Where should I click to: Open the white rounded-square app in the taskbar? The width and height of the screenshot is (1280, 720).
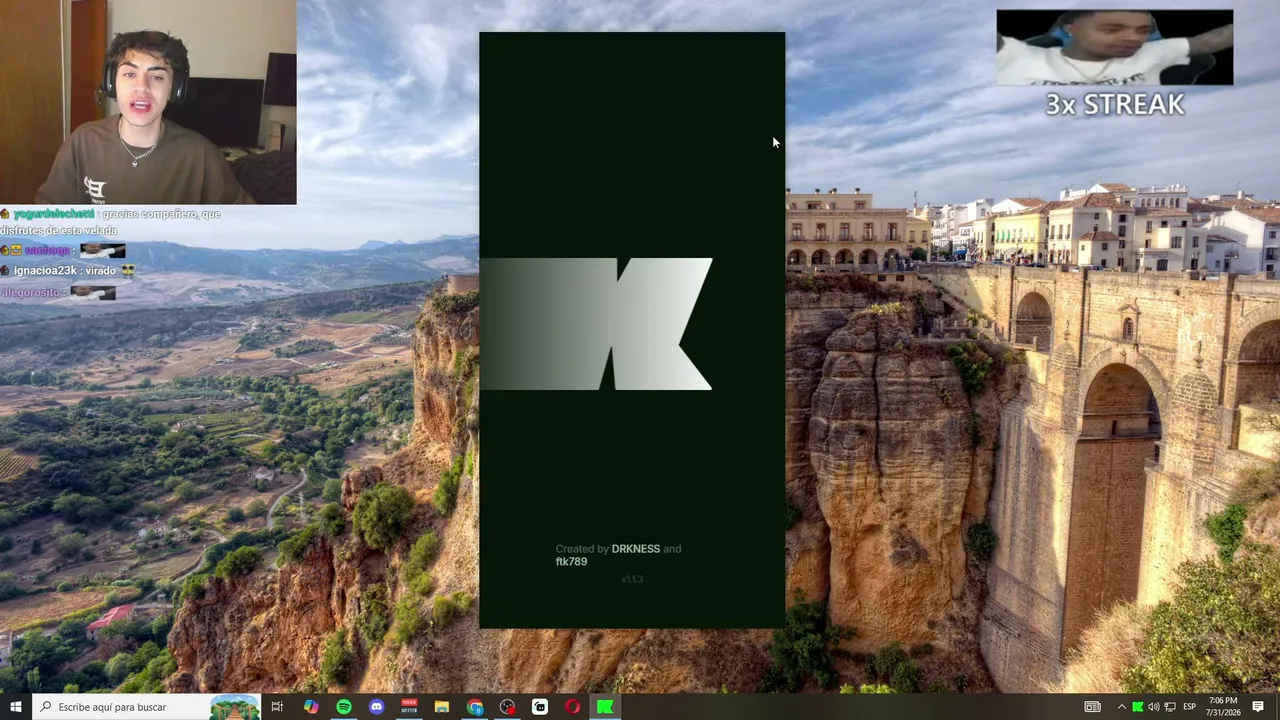[x=540, y=707]
